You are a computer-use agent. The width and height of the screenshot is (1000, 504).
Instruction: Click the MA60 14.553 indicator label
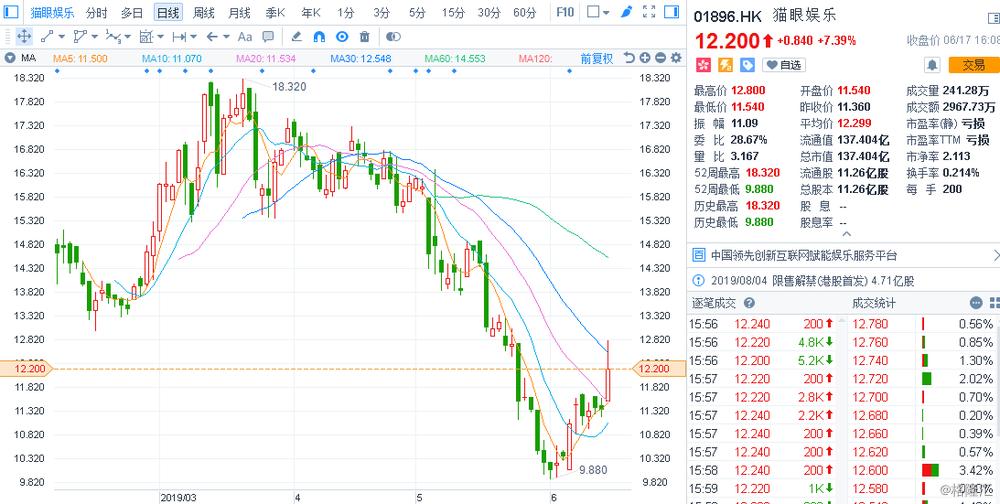click(454, 59)
